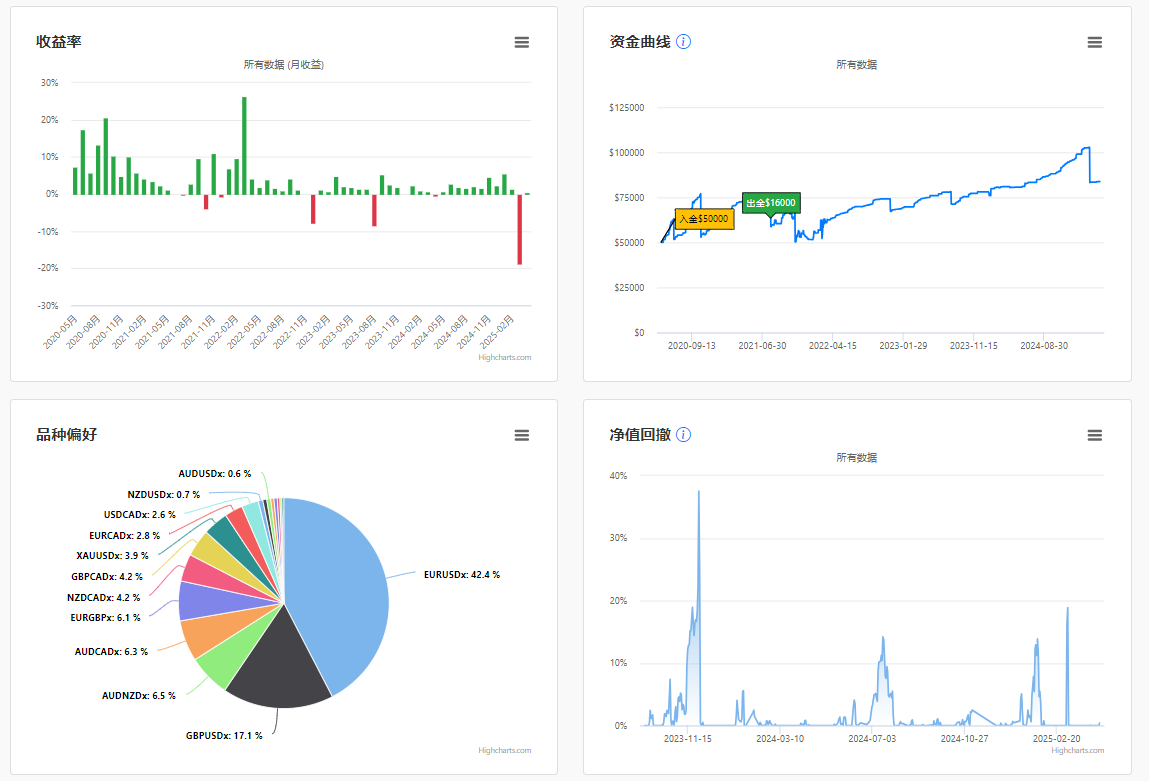Click the 所有数据 subtitle in 资金曲线
The image size is (1149, 781).
coord(857,64)
